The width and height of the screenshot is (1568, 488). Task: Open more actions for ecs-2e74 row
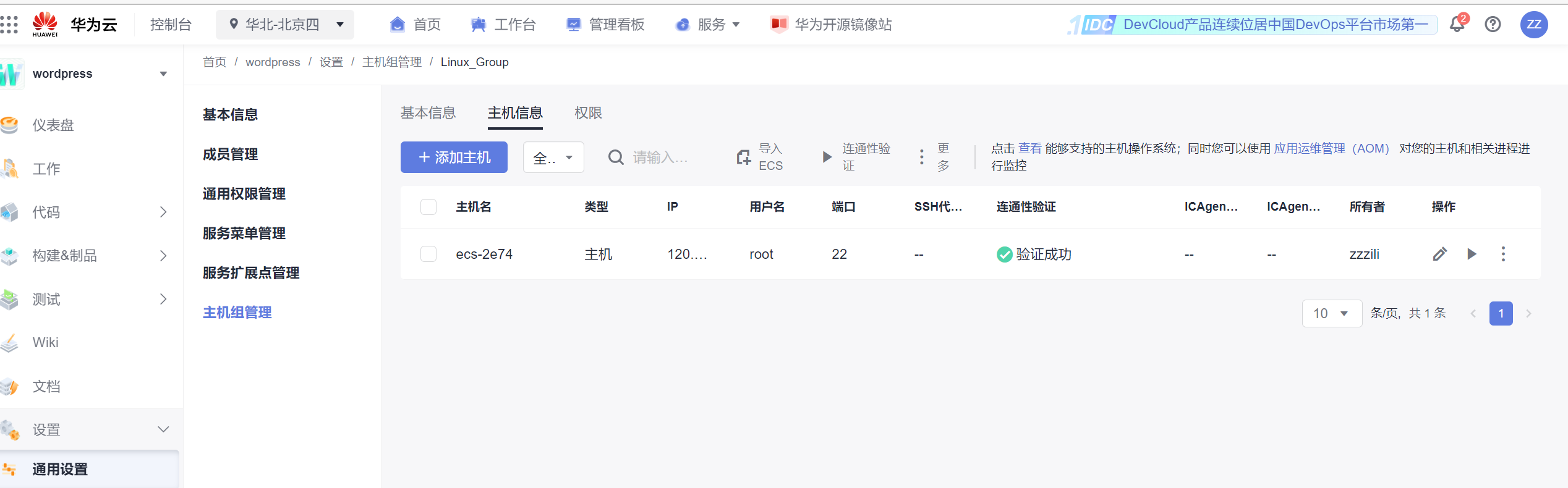(1504, 254)
